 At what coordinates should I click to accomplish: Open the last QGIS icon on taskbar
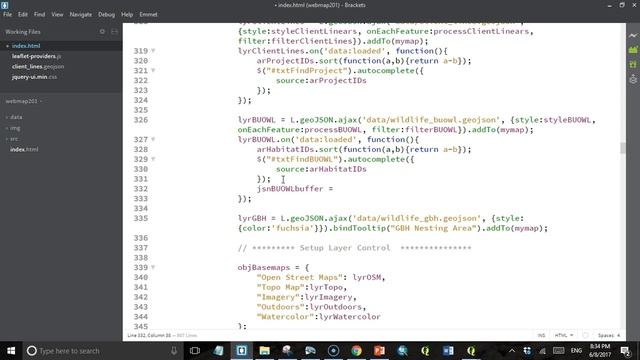pyautogui.click(x=471, y=351)
